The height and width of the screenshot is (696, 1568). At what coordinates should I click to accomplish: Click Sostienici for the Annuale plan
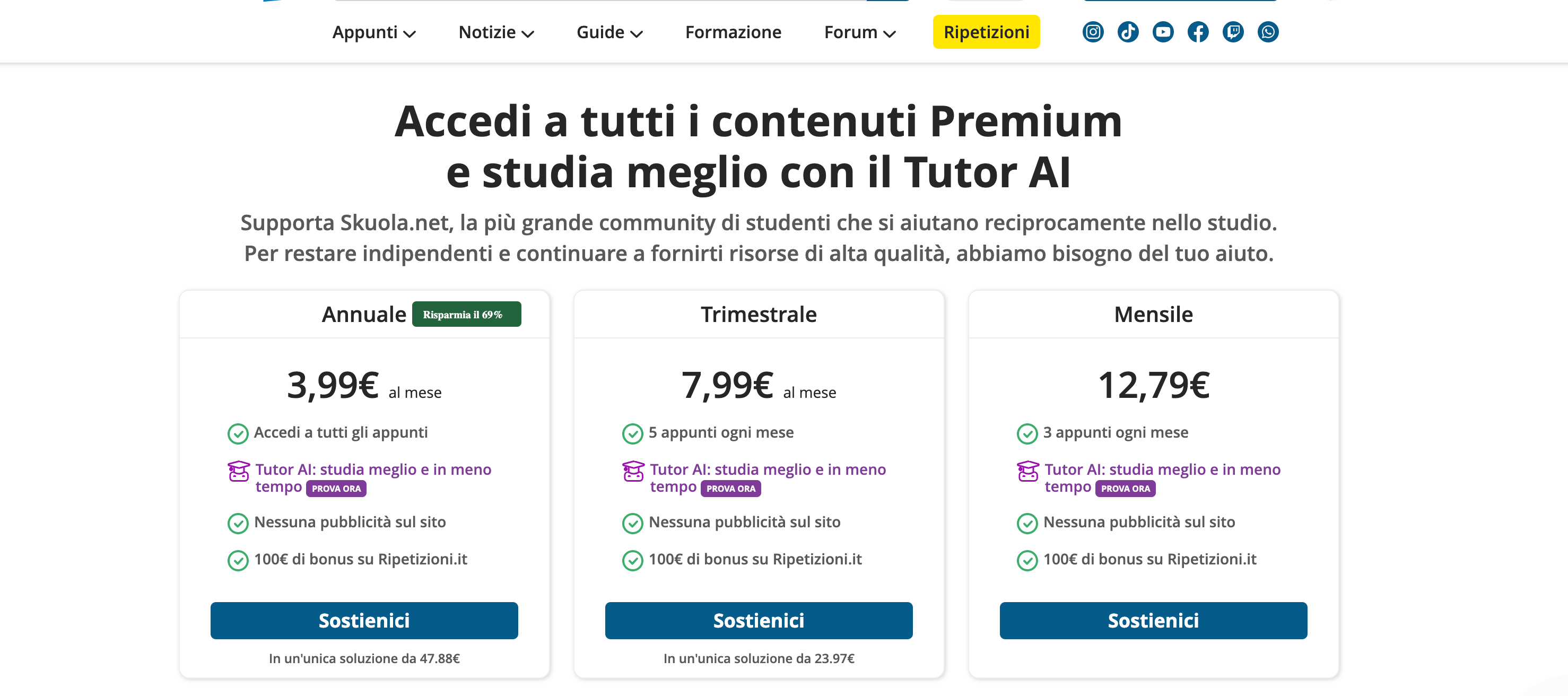pos(364,621)
